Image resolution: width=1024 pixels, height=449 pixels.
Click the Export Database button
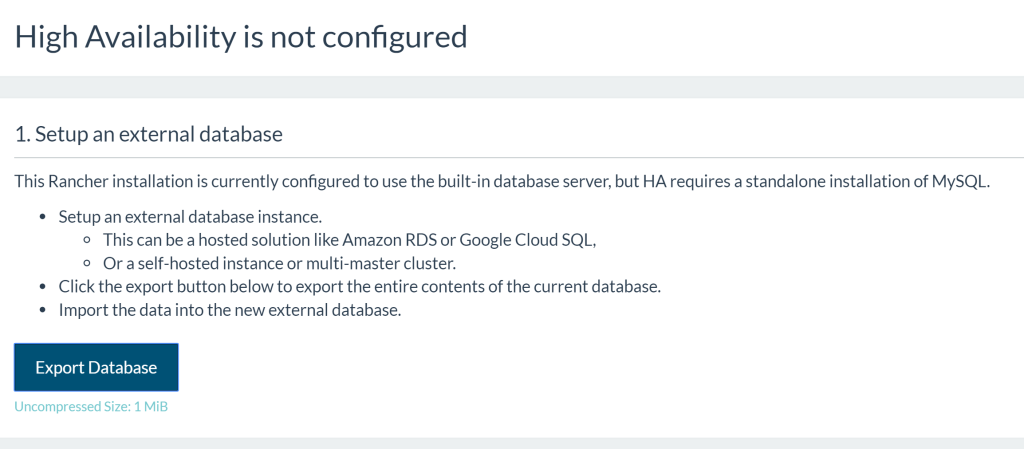[96, 368]
